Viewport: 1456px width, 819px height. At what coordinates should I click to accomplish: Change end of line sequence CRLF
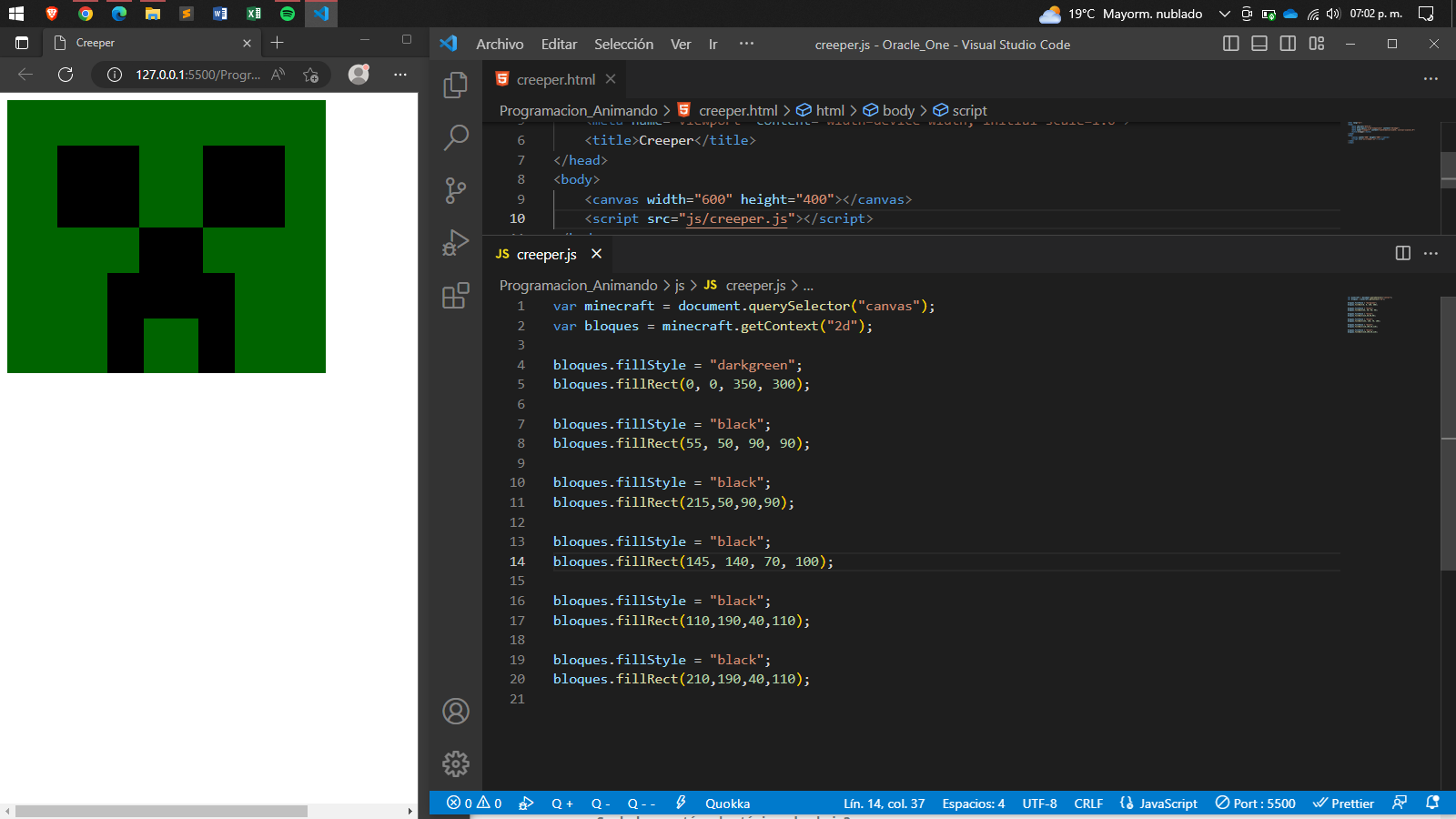[1088, 804]
